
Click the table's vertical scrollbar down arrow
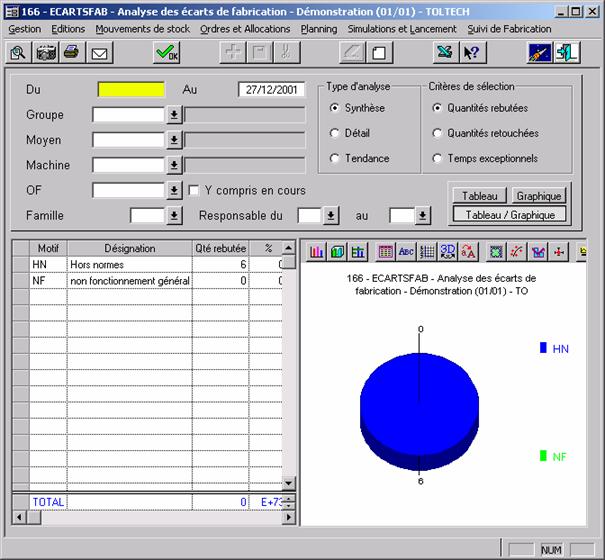(289, 483)
